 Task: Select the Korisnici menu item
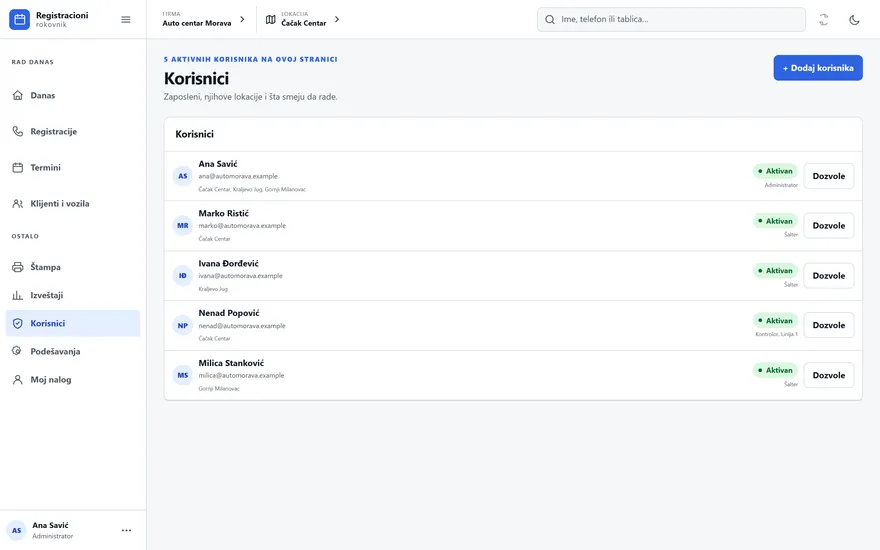(x=73, y=323)
